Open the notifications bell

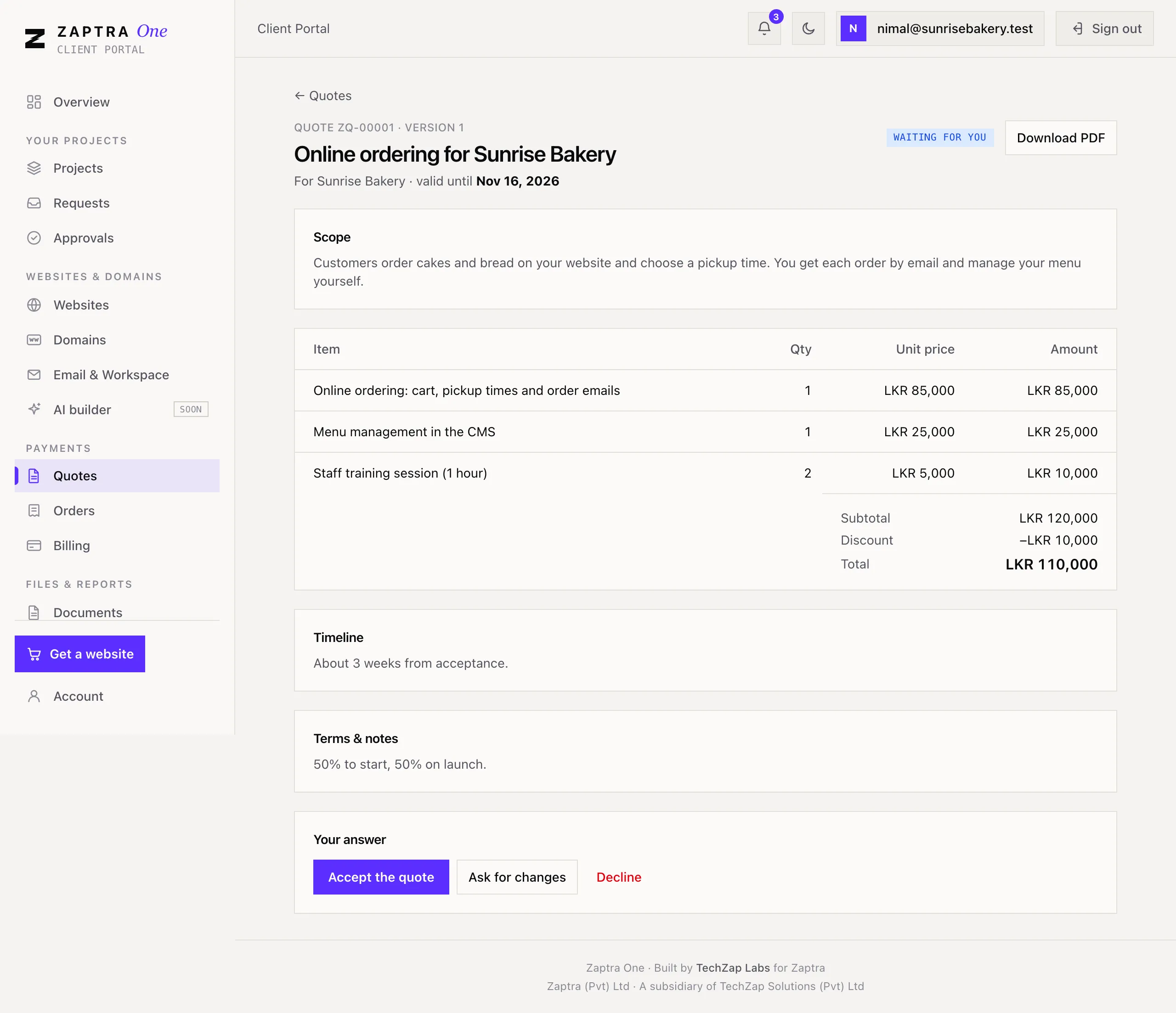[764, 28]
